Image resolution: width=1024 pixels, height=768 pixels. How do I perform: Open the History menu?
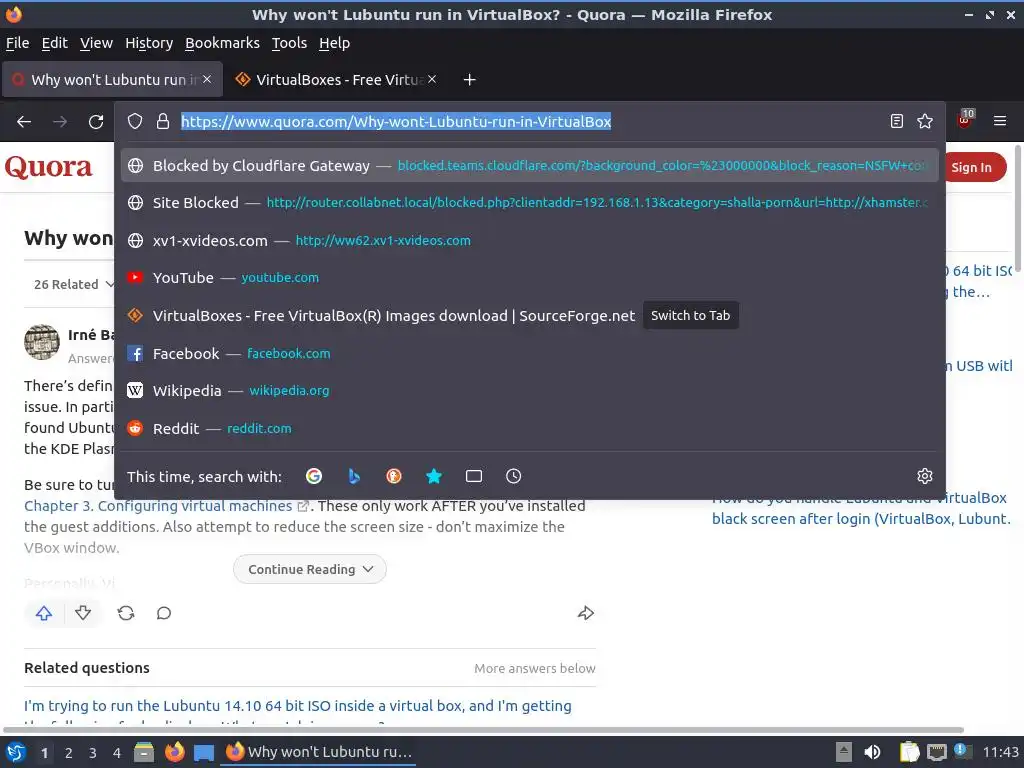(149, 43)
